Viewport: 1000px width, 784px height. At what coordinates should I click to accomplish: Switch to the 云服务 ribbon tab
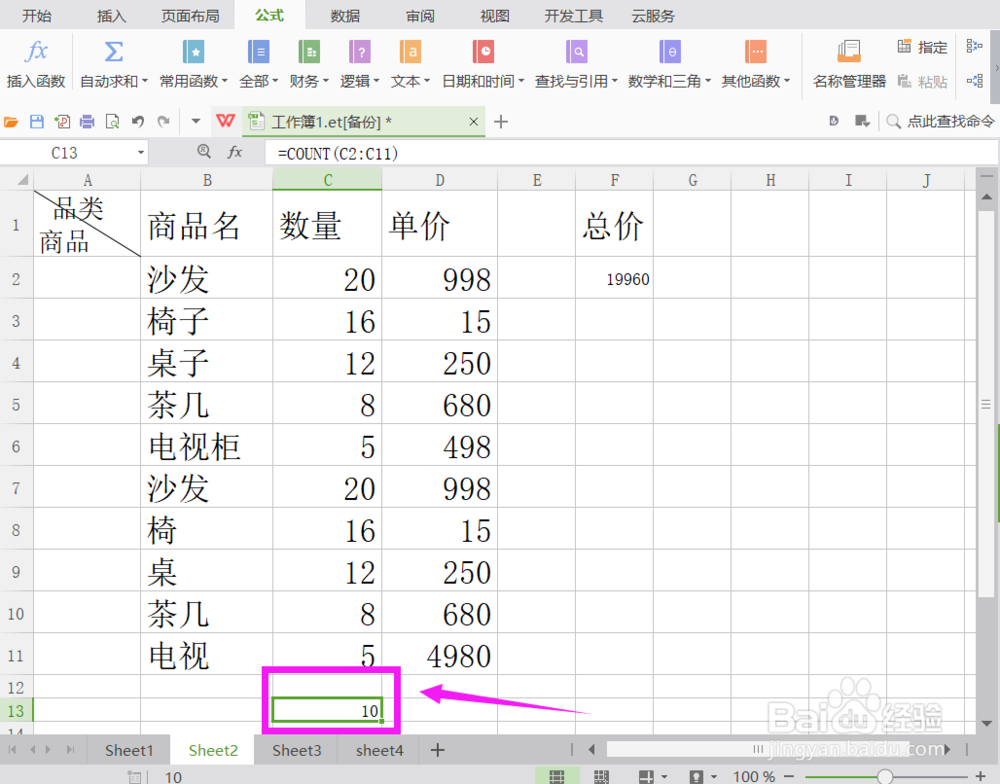coord(652,15)
